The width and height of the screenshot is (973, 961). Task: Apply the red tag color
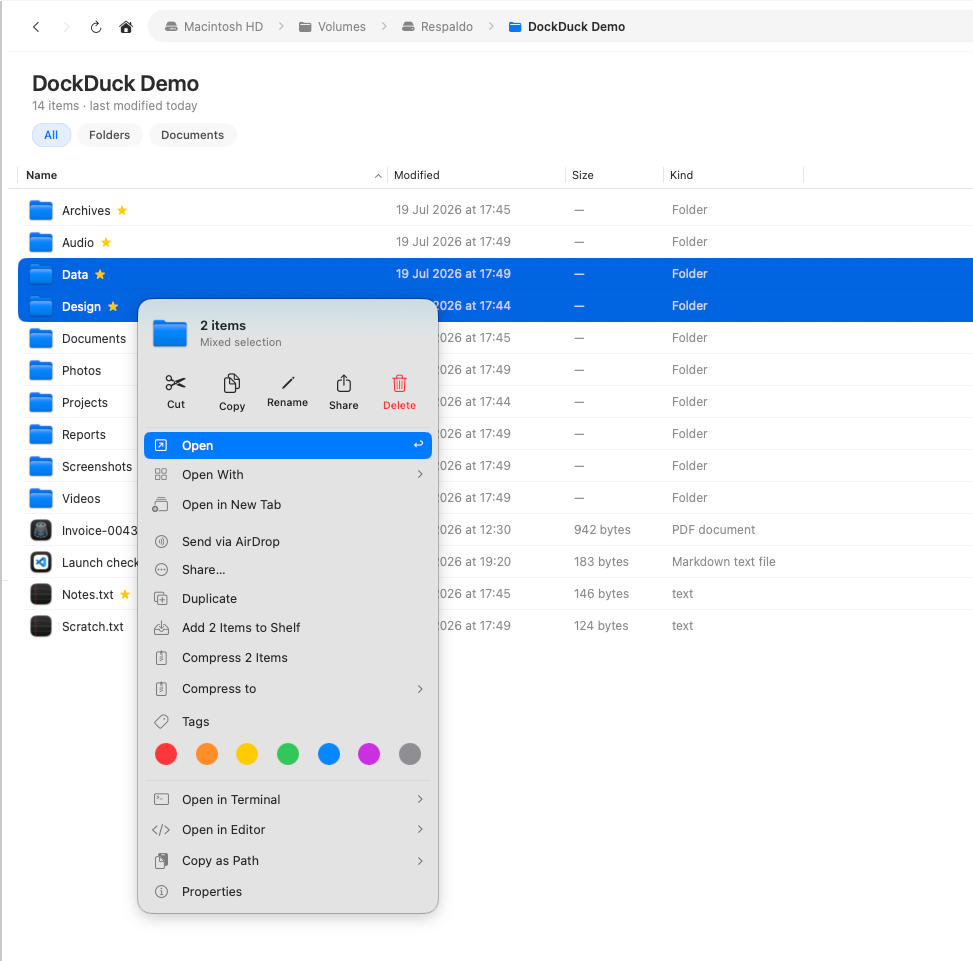[x=166, y=754]
